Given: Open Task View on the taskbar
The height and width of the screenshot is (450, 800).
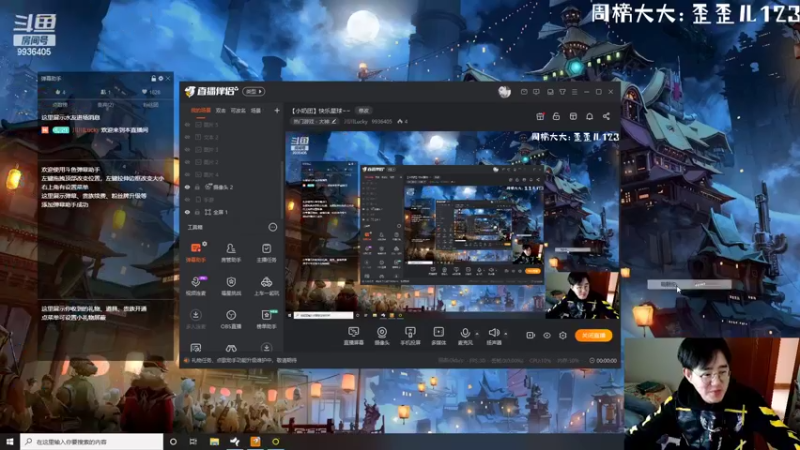Looking at the screenshot, I should [193, 441].
